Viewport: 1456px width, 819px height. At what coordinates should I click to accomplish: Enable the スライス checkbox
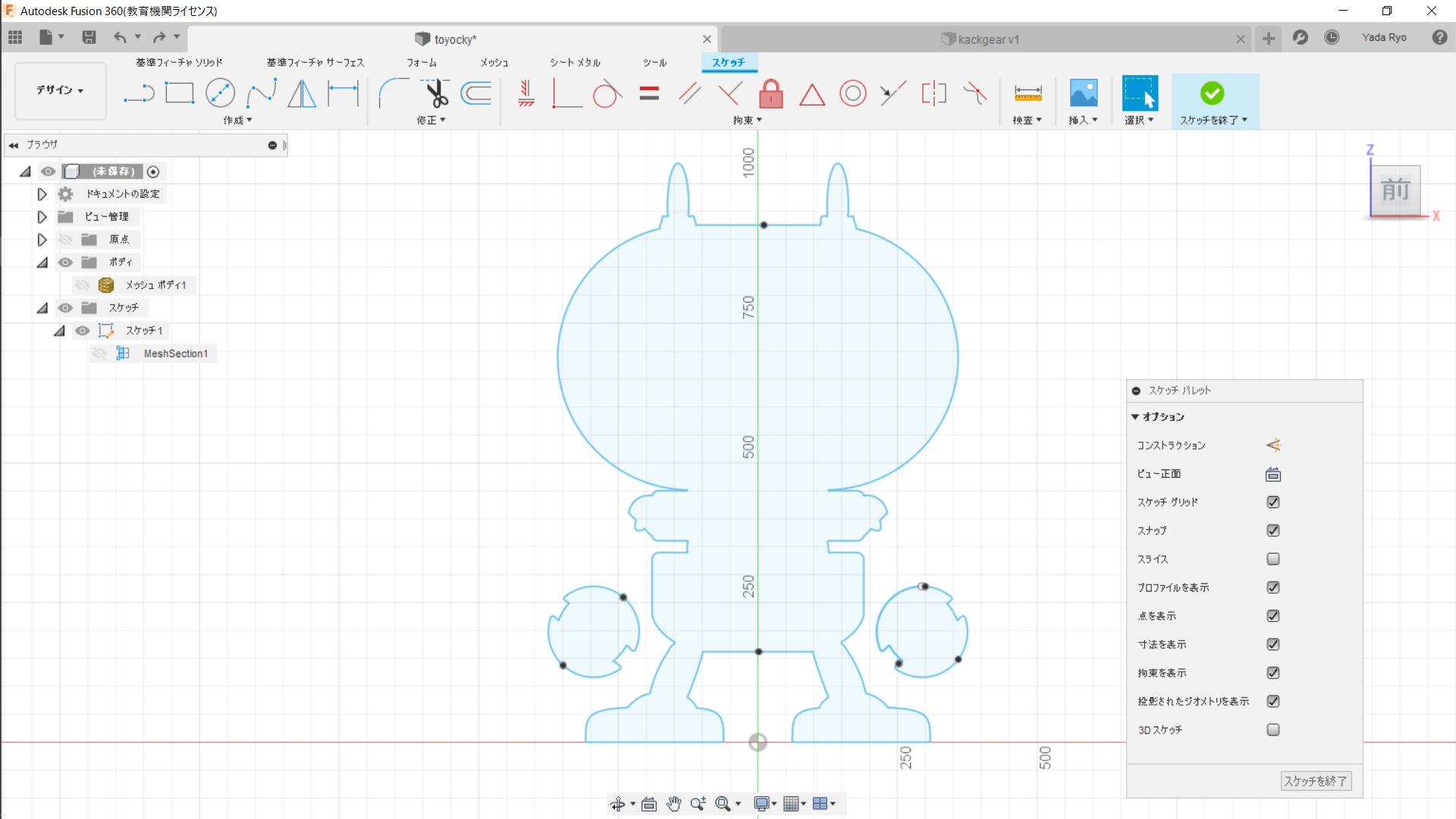1273,559
